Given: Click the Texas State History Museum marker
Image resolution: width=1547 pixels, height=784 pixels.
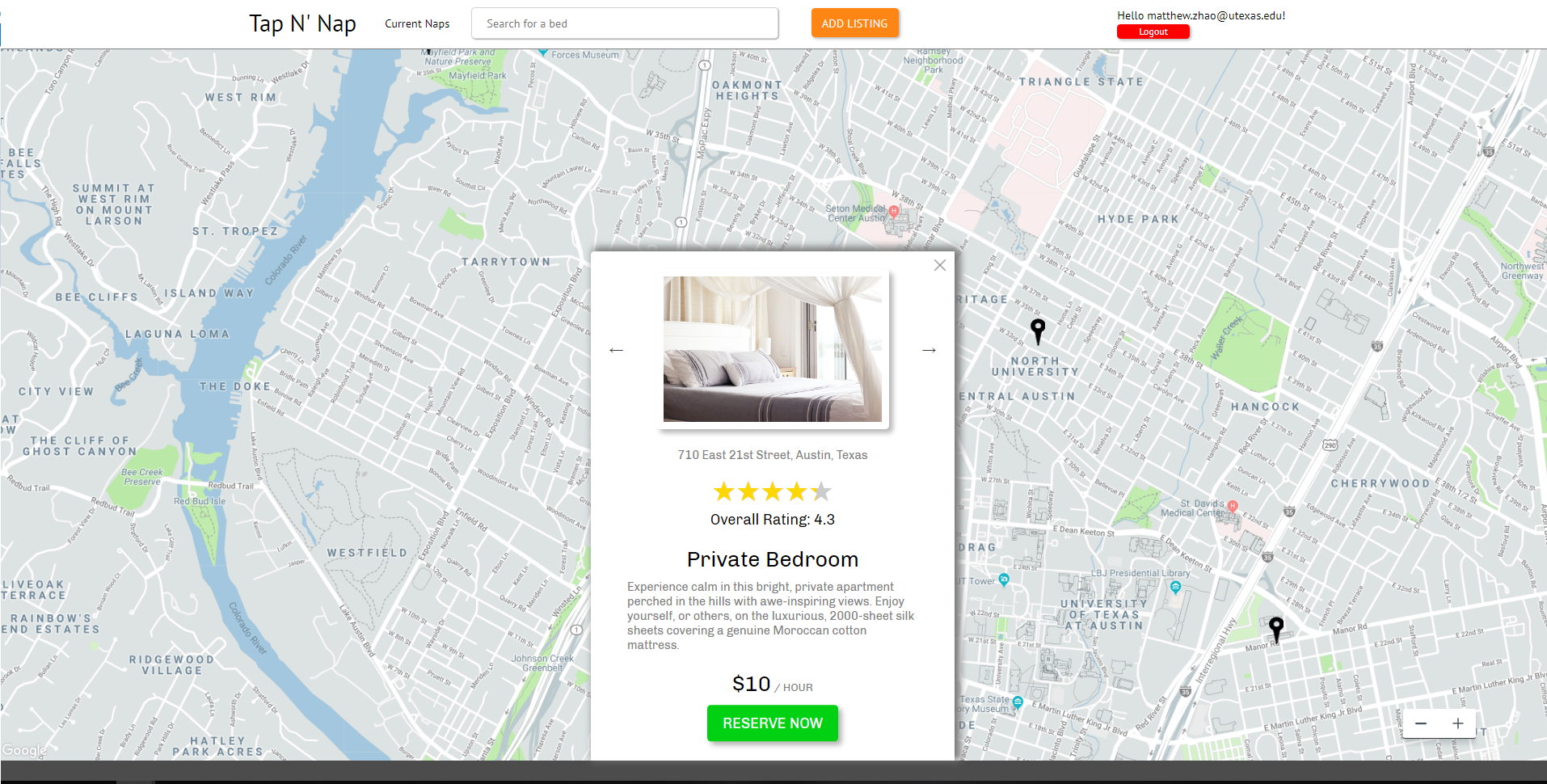Looking at the screenshot, I should pyautogui.click(x=1018, y=702).
